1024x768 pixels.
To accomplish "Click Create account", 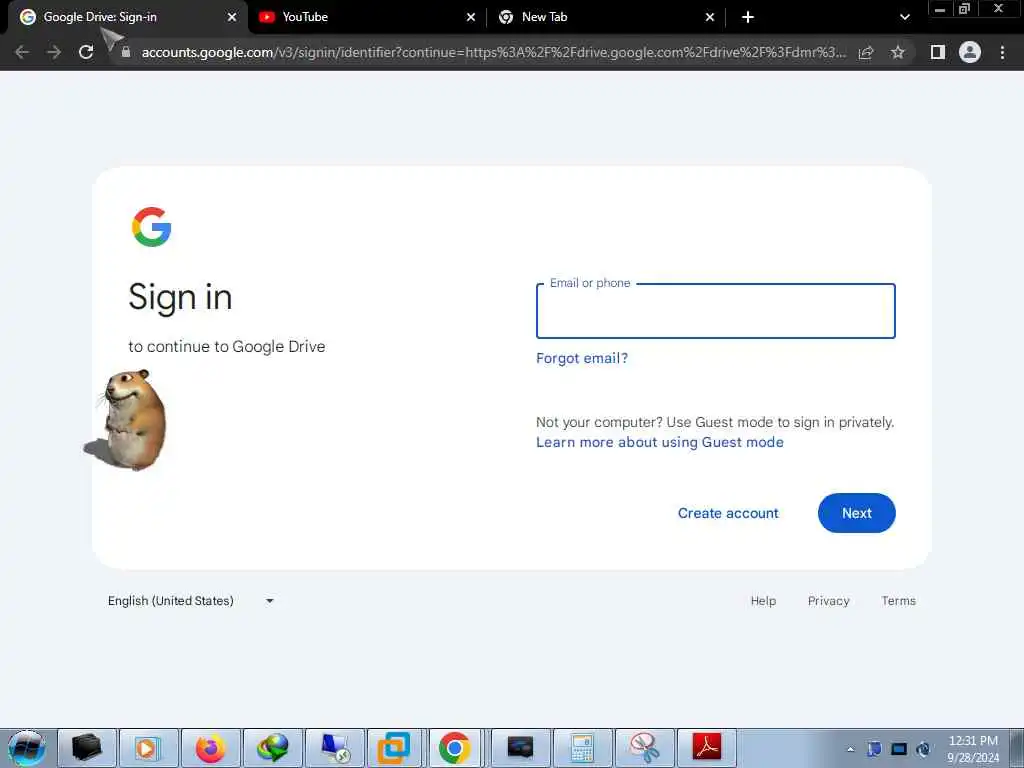I will [728, 513].
